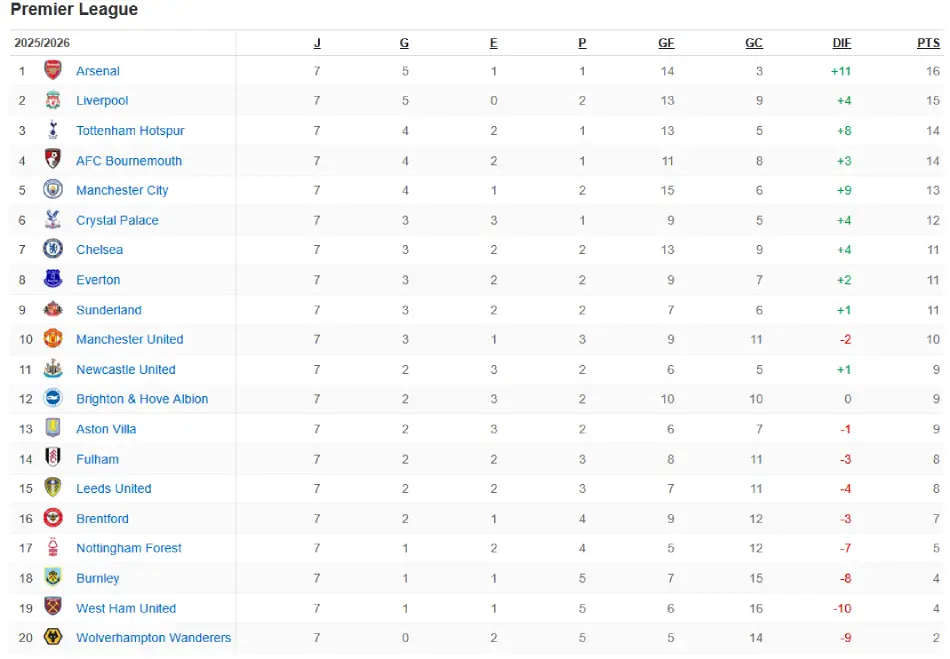Open the AFC Bournemouth team link
The width and height of the screenshot is (950, 659).
(x=129, y=160)
